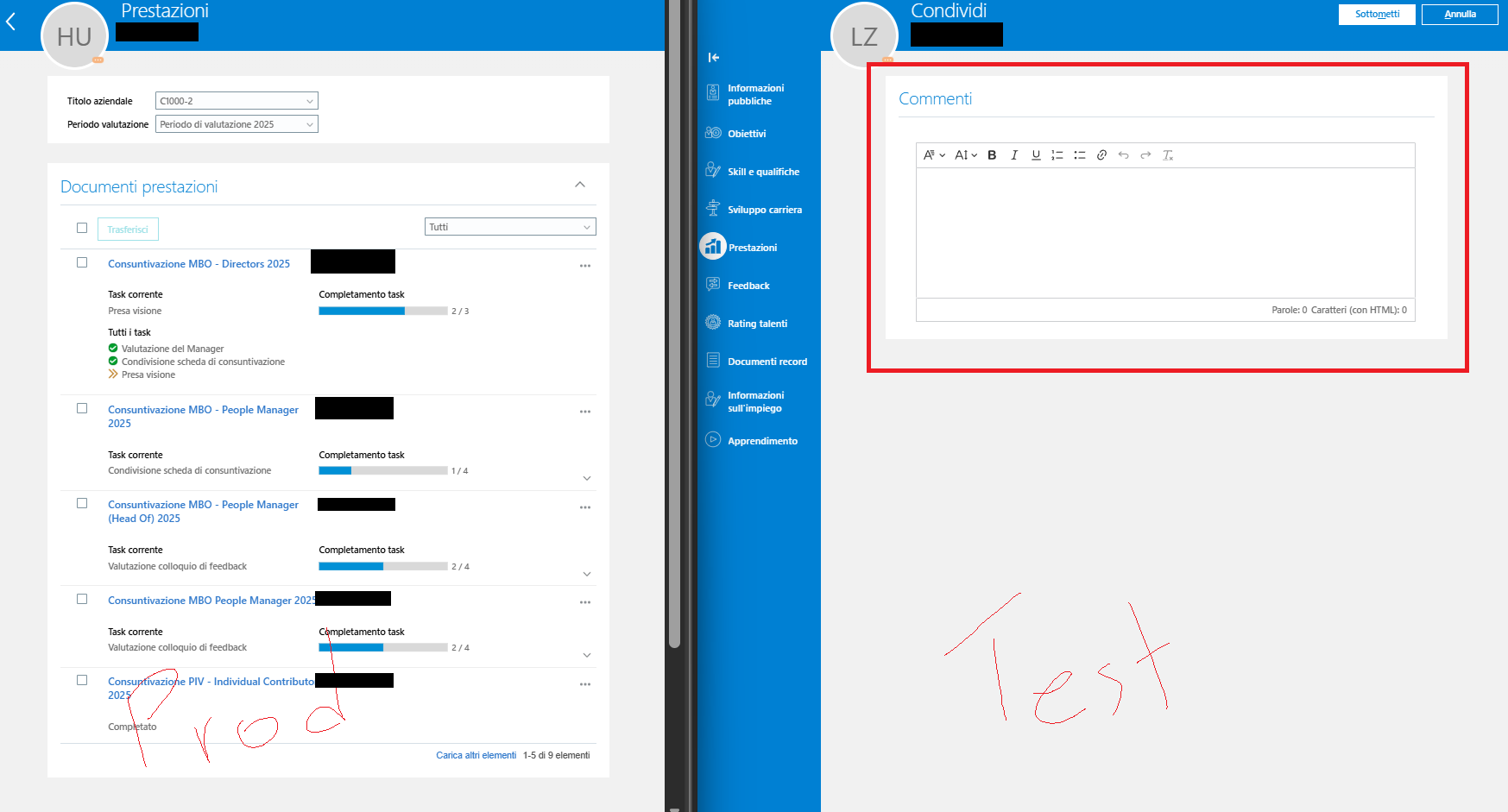
Task: Go back using the Prestazioni header arrow
Action: pos(11,22)
